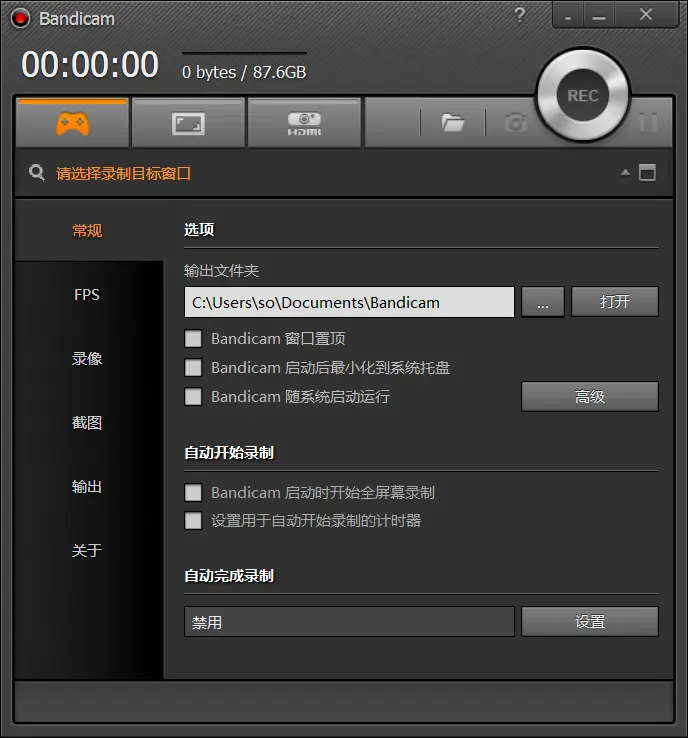This screenshot has height=738, width=688.
Task: Open the 关于 tab
Action: (87, 551)
